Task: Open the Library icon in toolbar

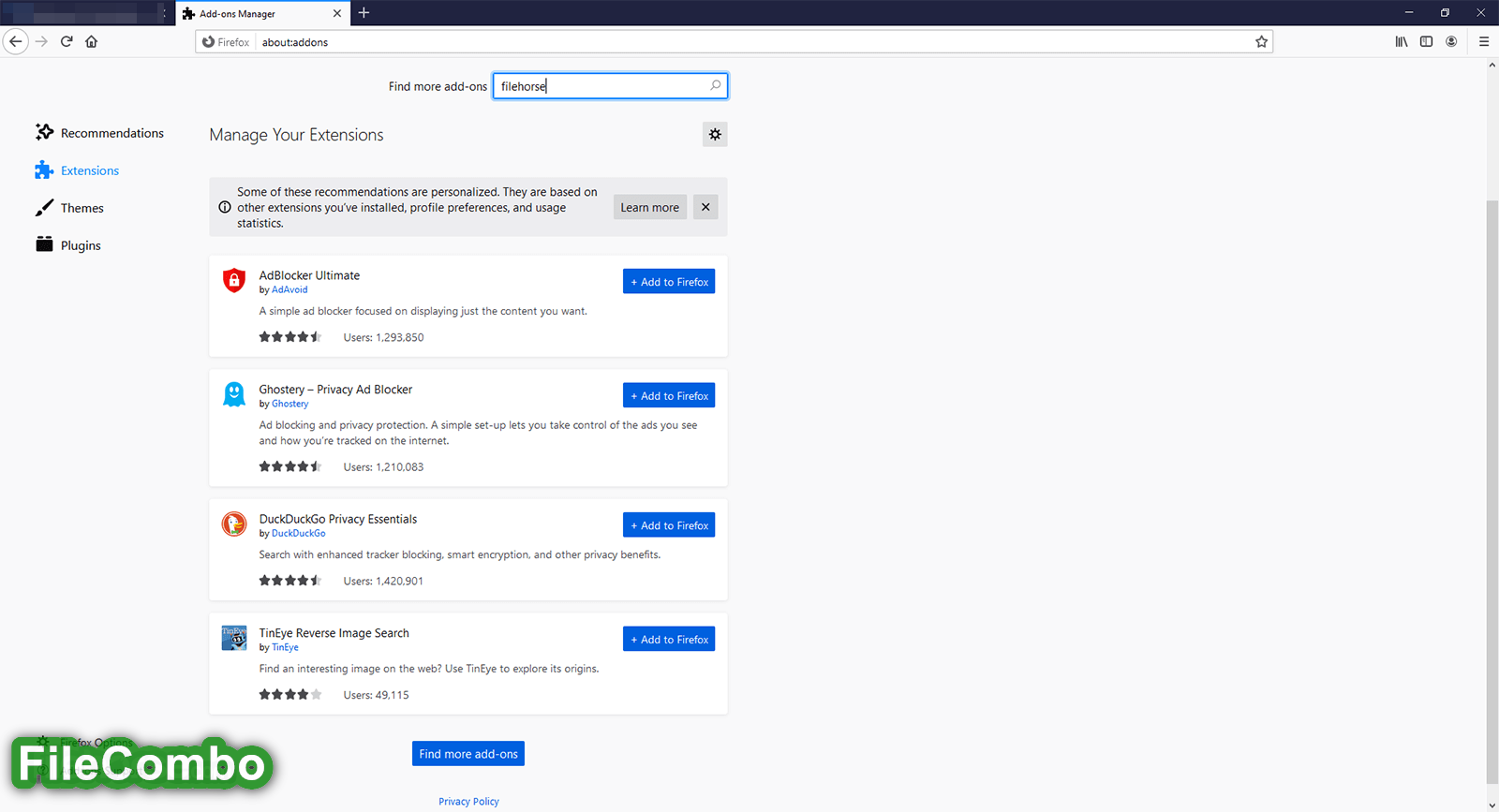Action: click(1402, 41)
